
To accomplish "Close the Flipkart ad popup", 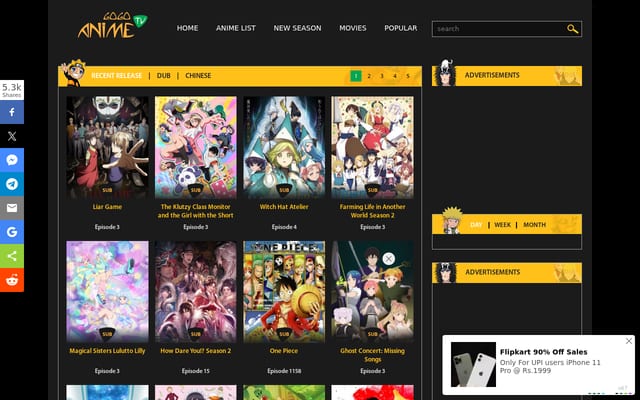I will tap(629, 341).
